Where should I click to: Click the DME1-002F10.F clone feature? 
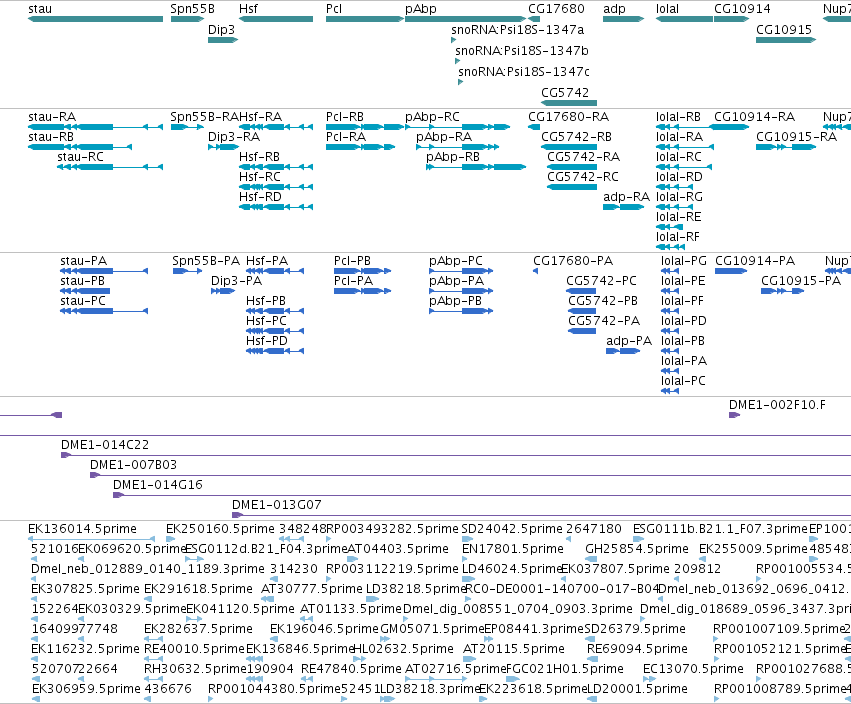(734, 415)
